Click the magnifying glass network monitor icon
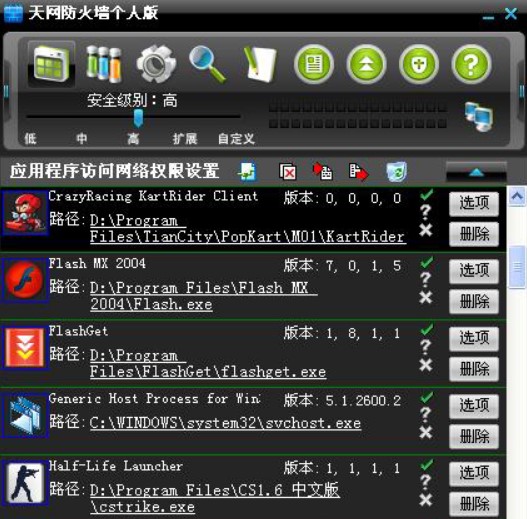This screenshot has height=519, width=527. 207,65
